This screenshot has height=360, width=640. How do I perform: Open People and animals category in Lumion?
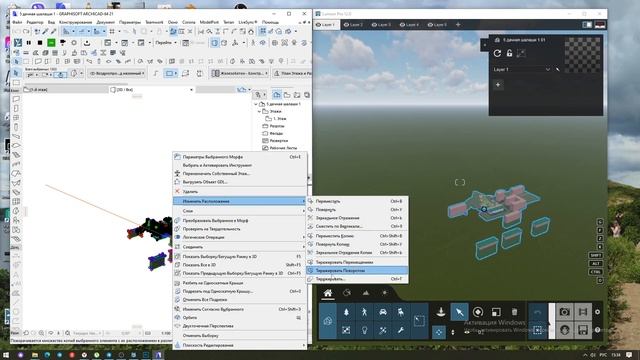pos(364,312)
